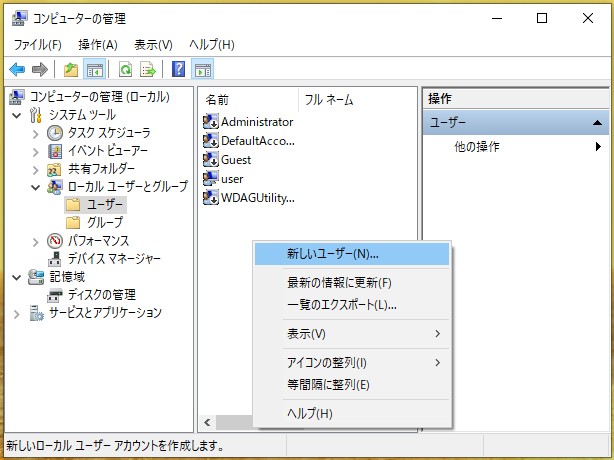Expand the イベント ビューアー node

(36, 152)
